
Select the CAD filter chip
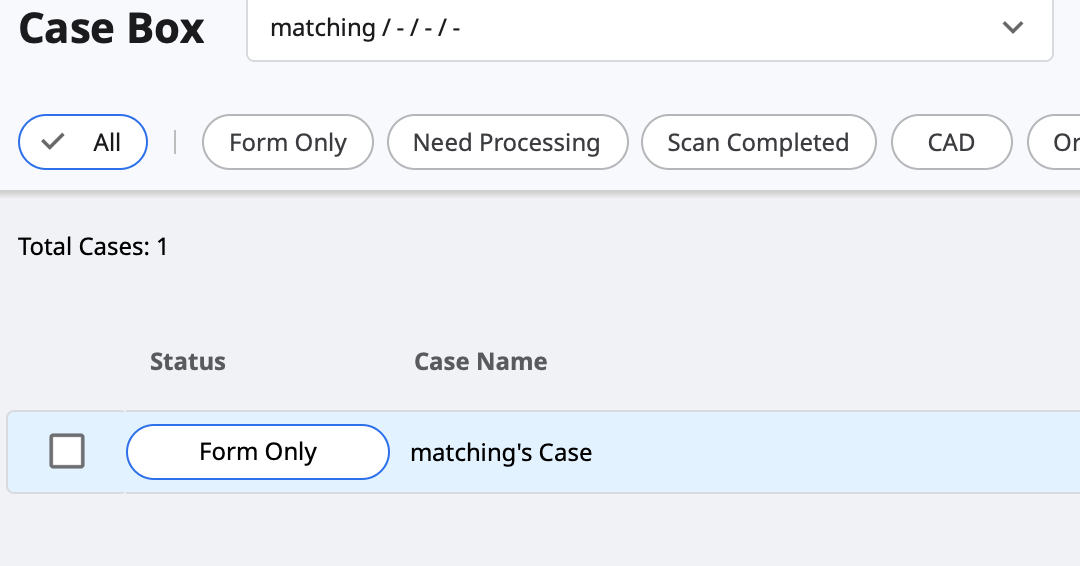951,142
